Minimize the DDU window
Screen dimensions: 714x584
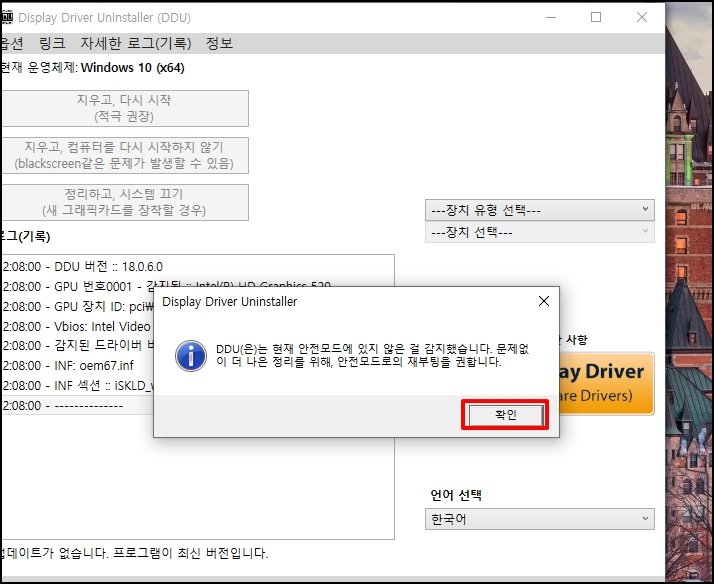click(551, 17)
